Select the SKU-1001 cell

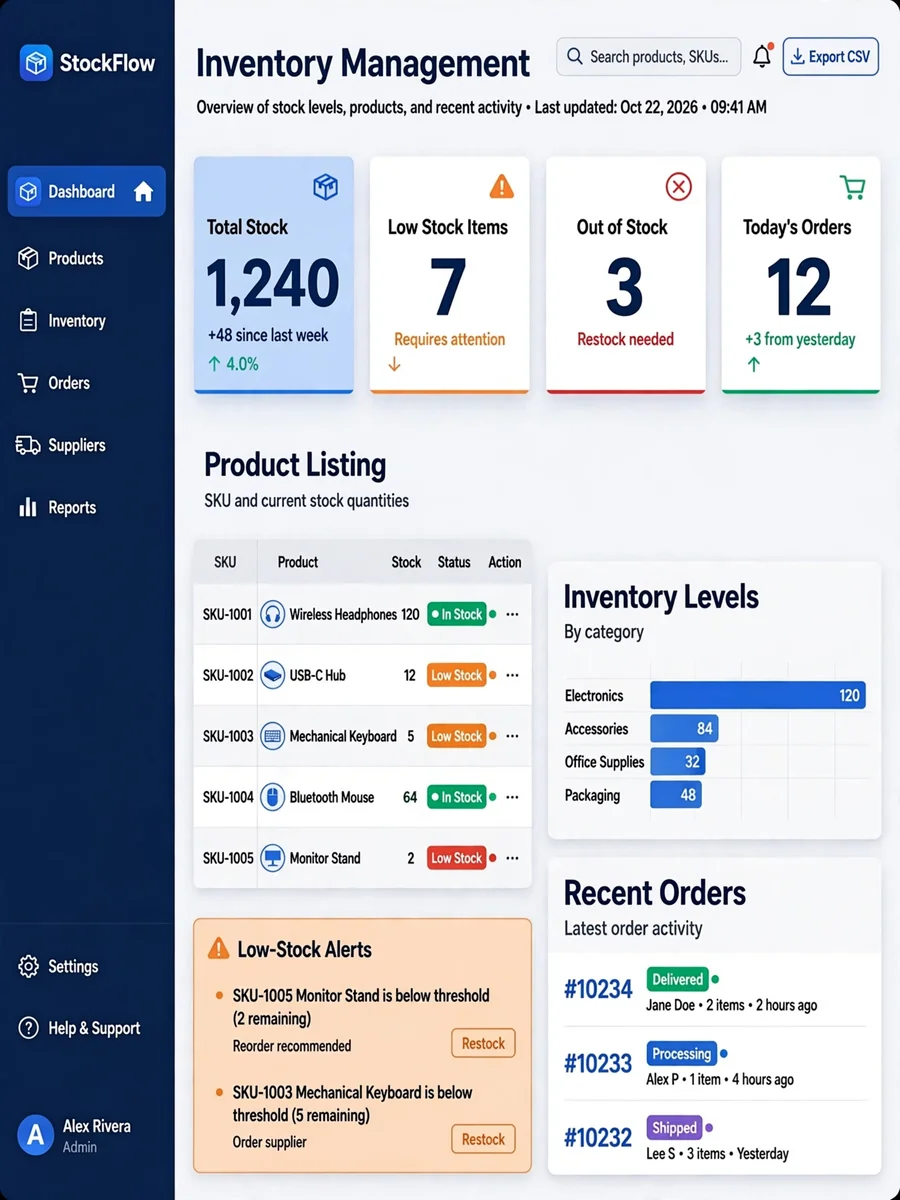click(x=227, y=614)
